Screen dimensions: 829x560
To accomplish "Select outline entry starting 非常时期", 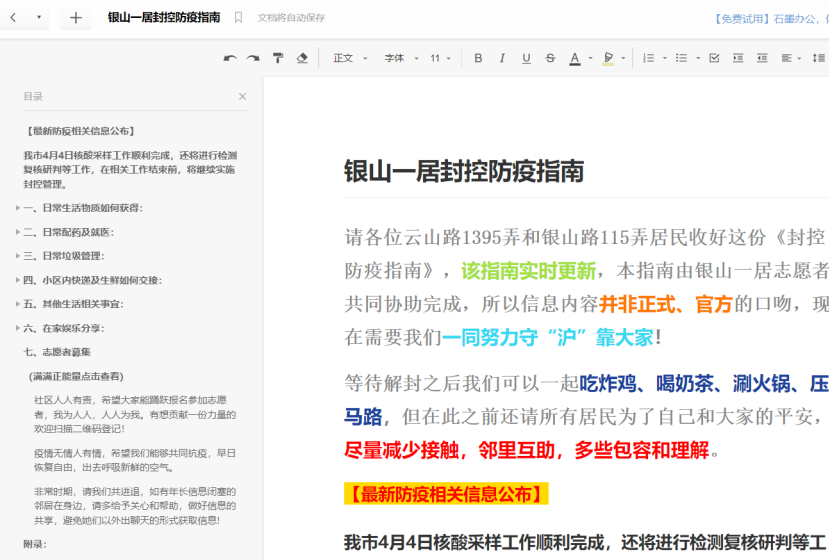I will (135, 506).
